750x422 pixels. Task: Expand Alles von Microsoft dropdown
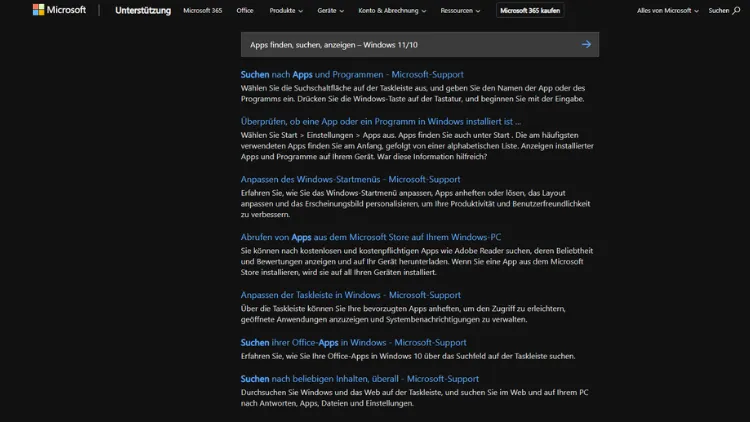pos(667,11)
